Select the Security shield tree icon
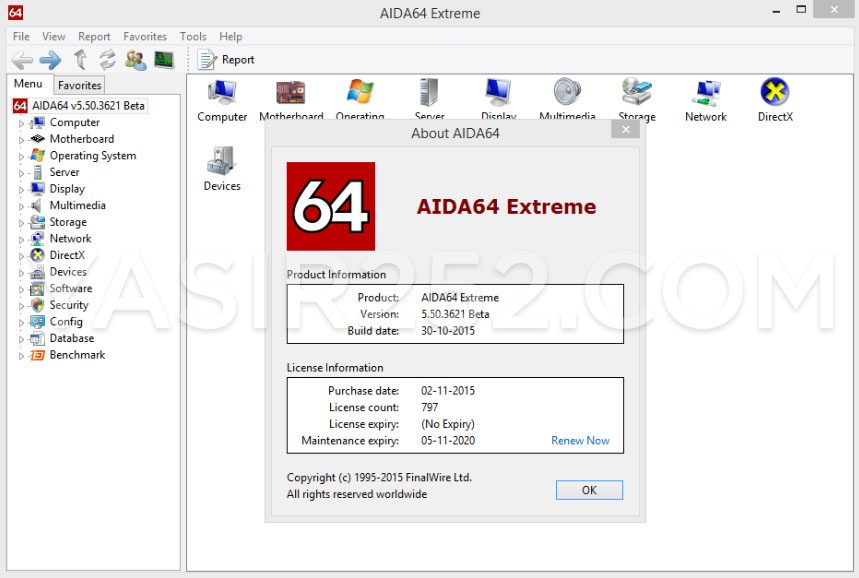Viewport: 859px width, 578px height. [x=37, y=305]
